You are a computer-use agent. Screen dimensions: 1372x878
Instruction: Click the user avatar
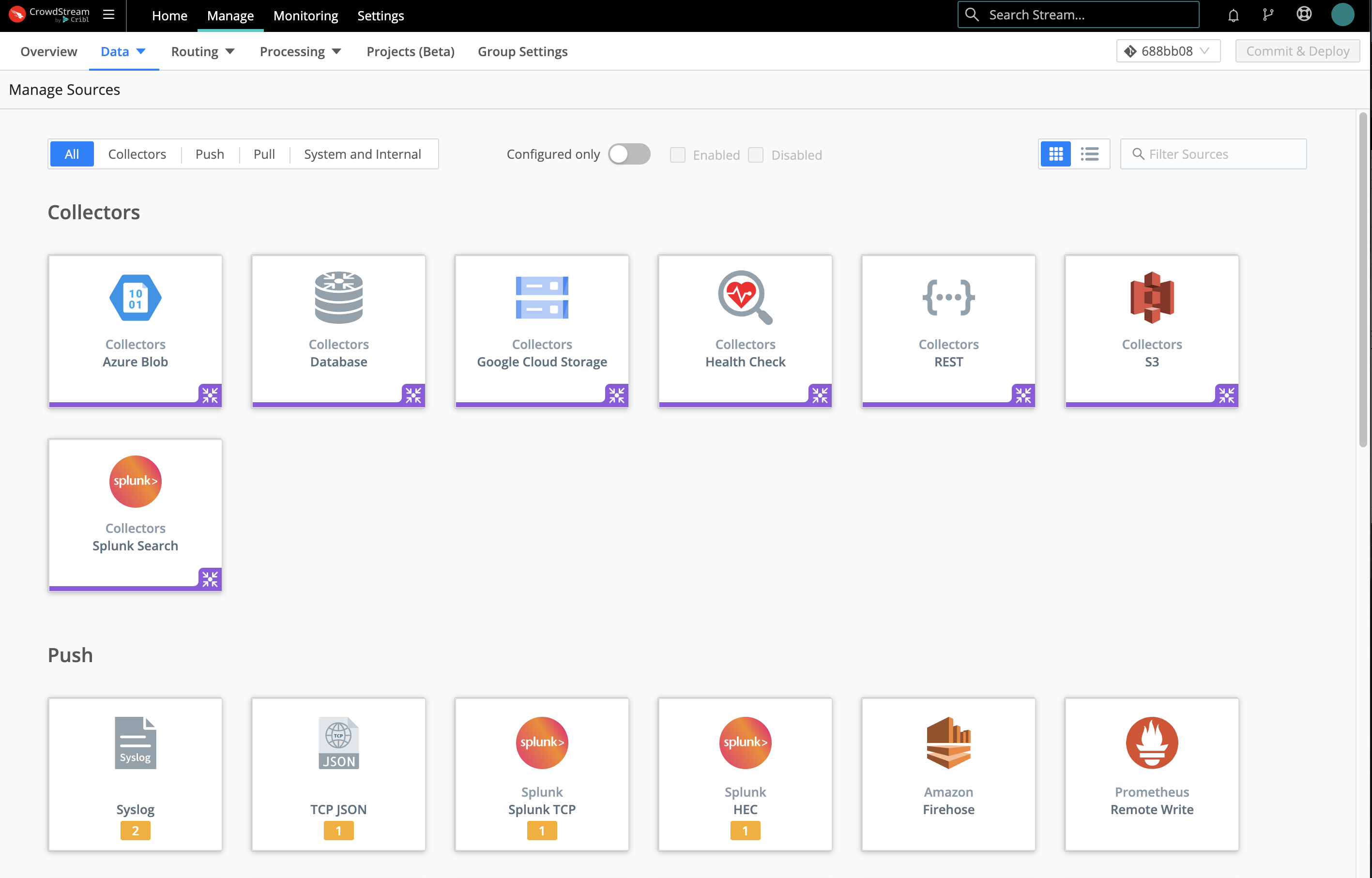tap(1343, 14)
